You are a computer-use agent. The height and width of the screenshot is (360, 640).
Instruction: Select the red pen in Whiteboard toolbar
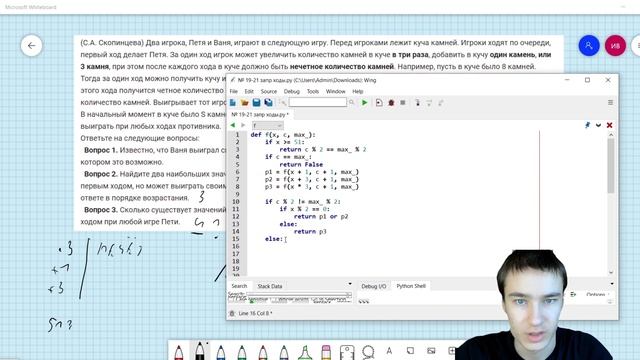tap(179, 352)
